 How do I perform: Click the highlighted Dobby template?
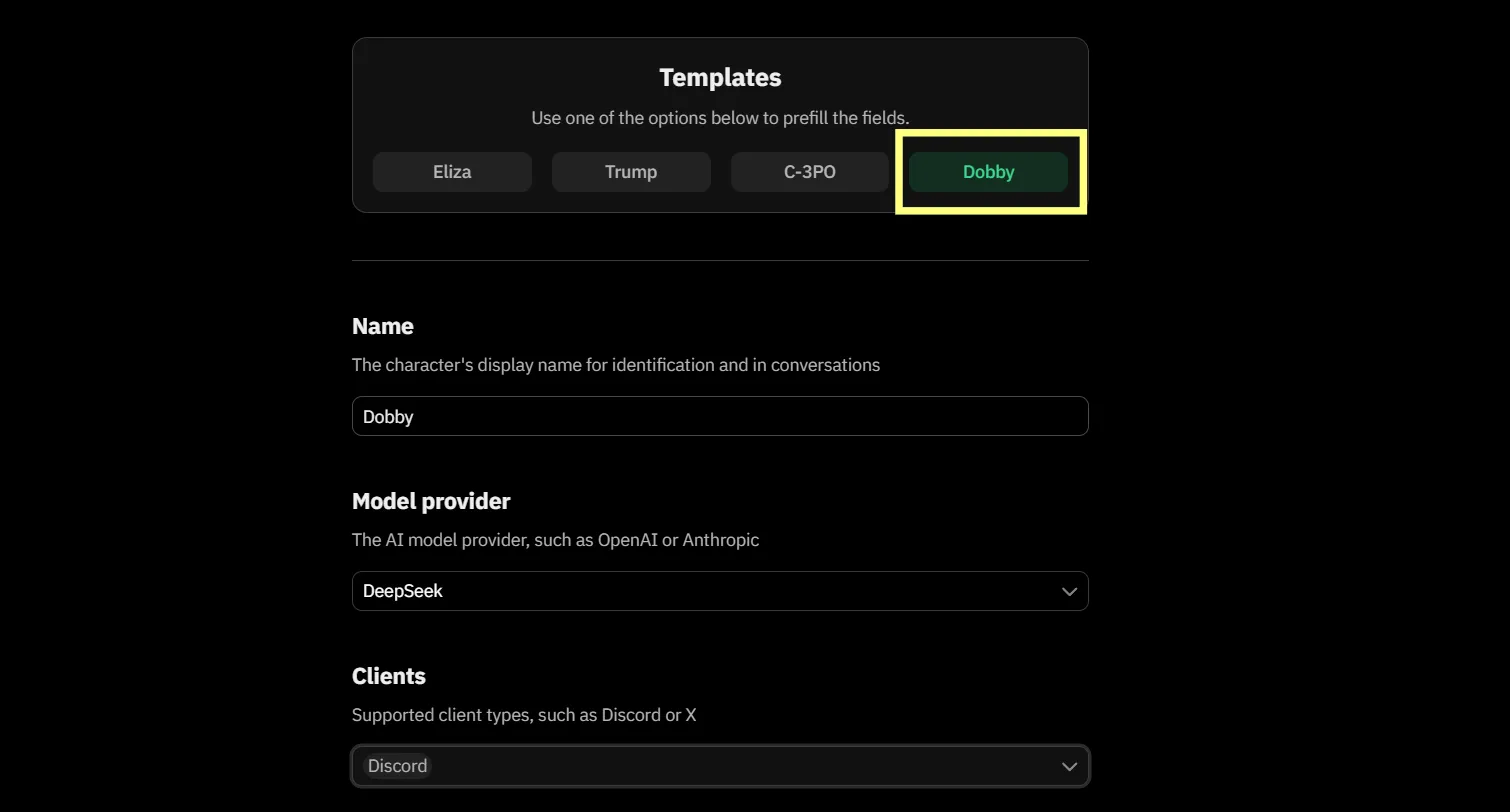pos(988,172)
